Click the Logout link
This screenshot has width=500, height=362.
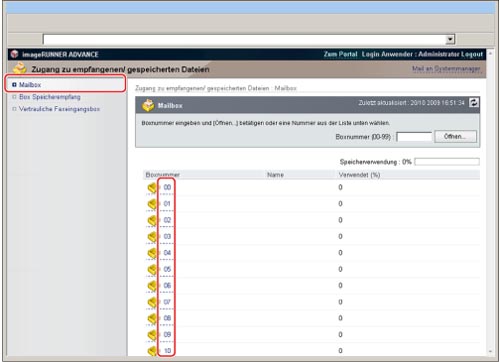pos(472,54)
